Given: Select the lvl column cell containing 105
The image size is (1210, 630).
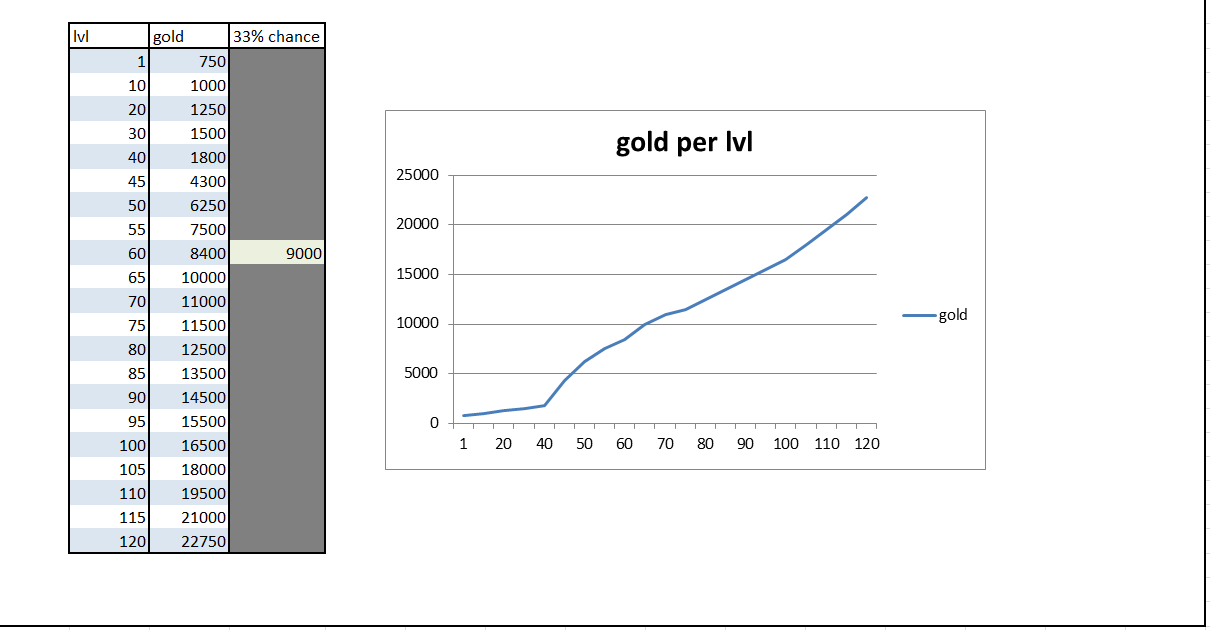Looking at the screenshot, I should tap(109, 469).
